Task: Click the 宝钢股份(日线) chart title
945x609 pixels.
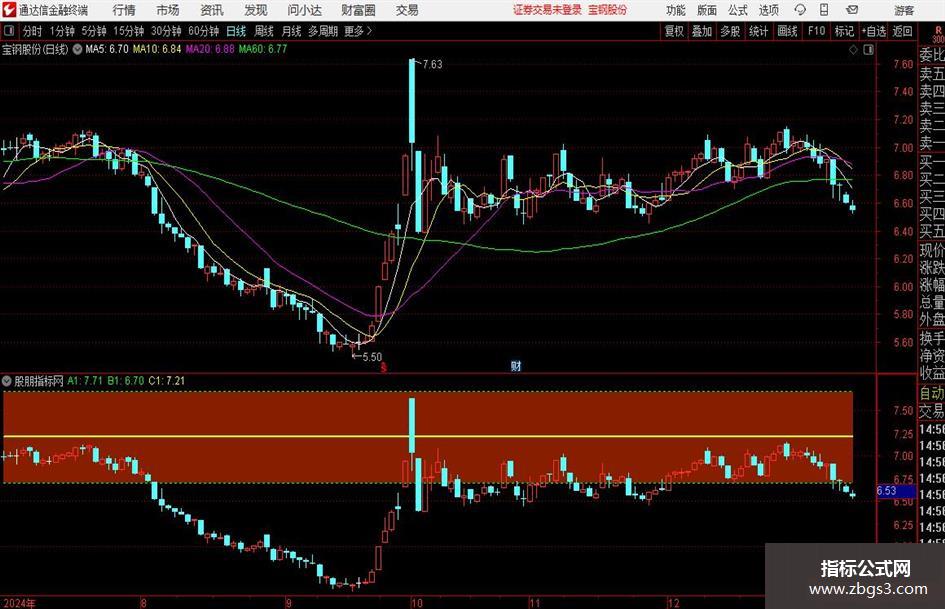Action: click(35, 49)
